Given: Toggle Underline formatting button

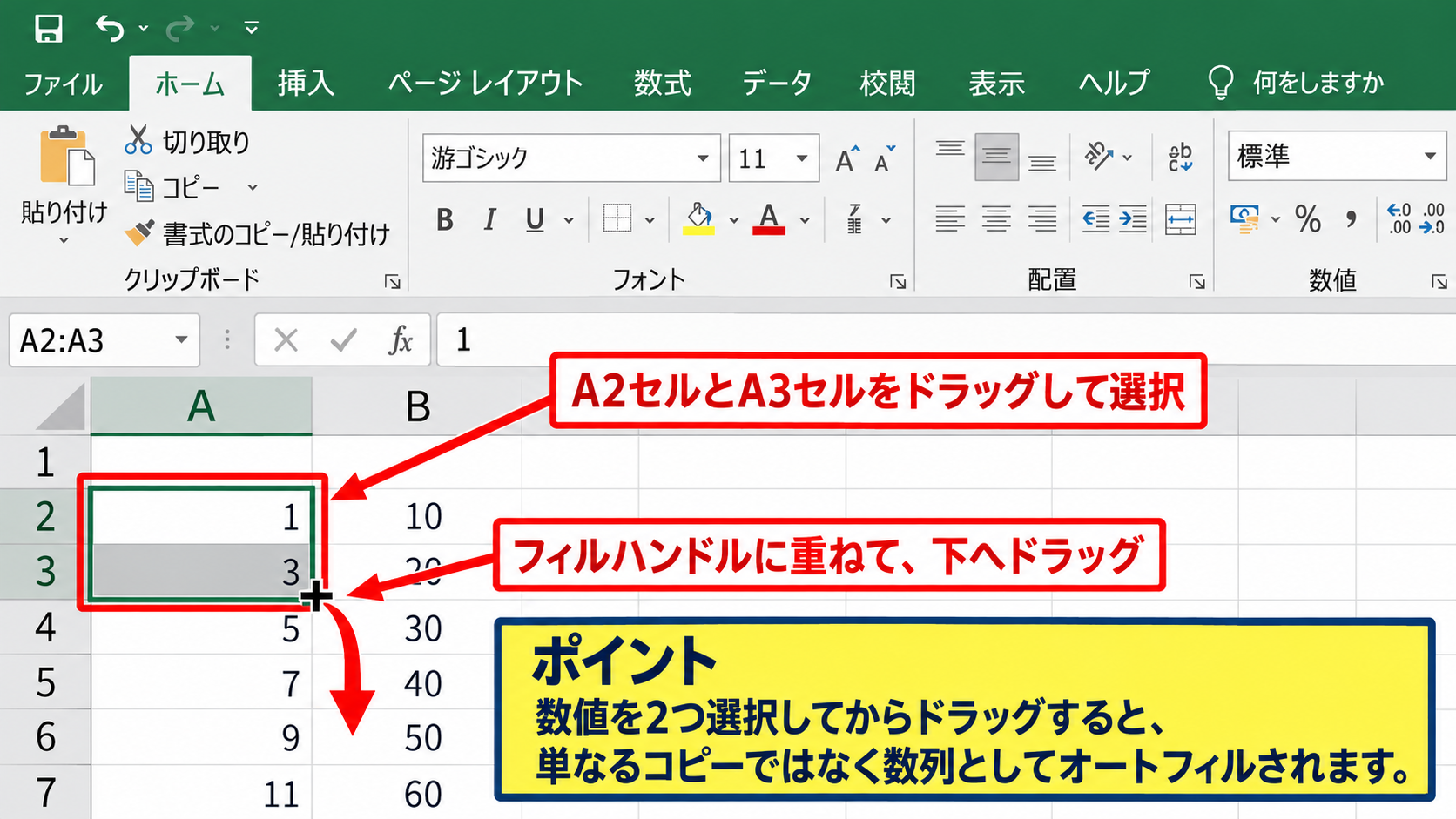Looking at the screenshot, I should pos(535,220).
